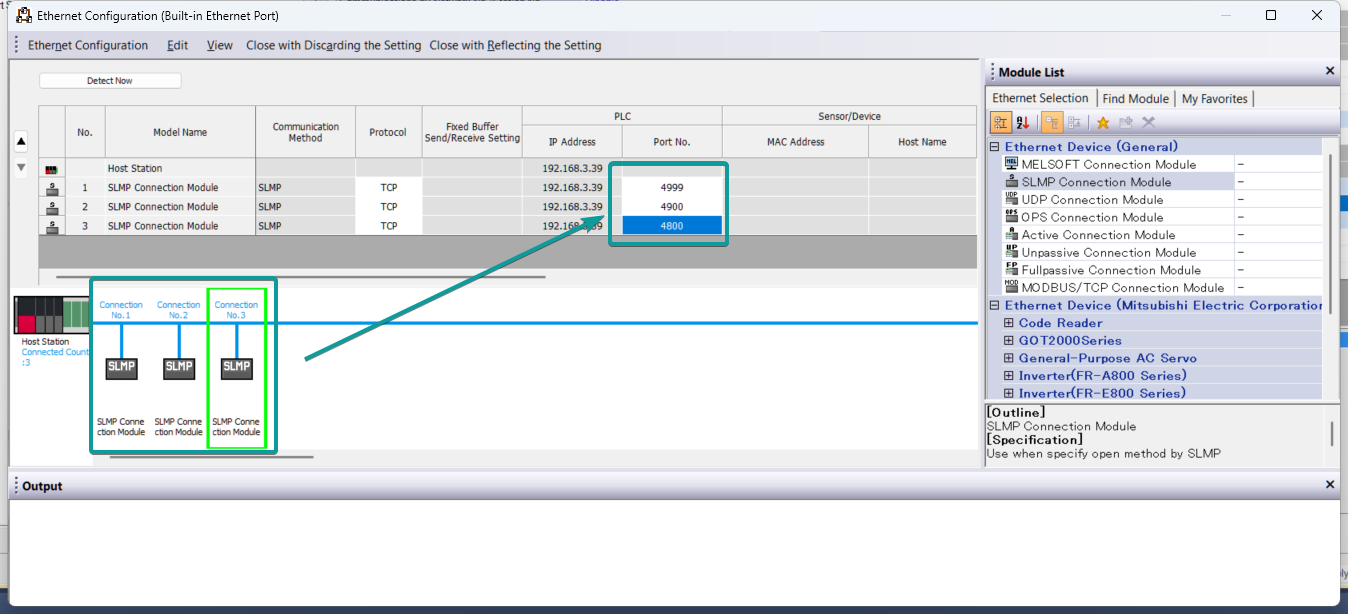Switch to the My Favorites tab

(1215, 98)
